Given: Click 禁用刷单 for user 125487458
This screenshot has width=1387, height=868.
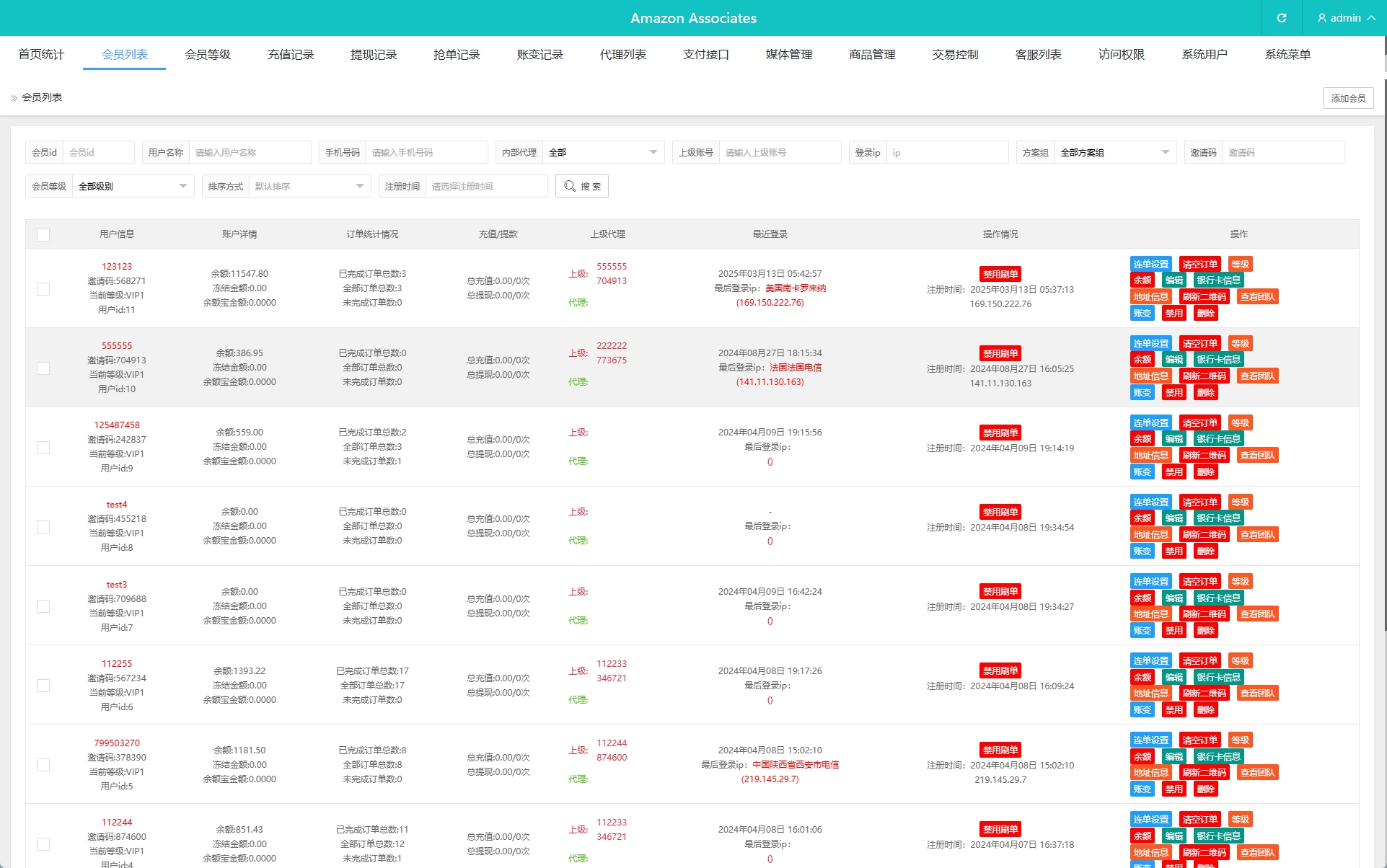Looking at the screenshot, I should tap(1000, 433).
